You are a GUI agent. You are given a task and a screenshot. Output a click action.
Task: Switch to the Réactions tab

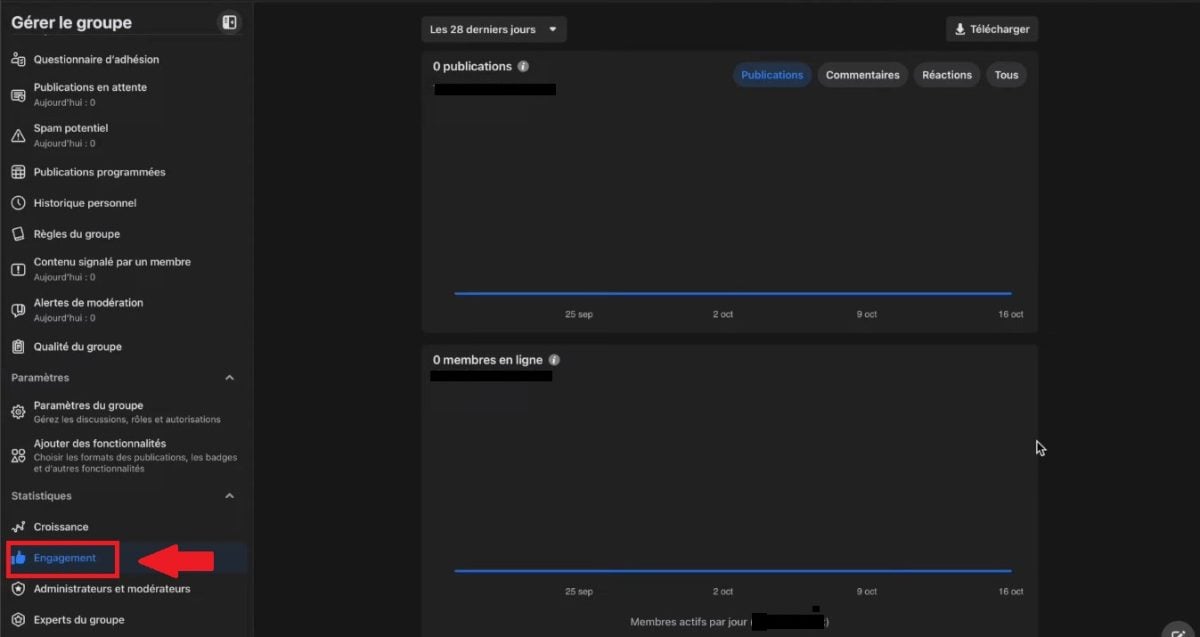click(x=947, y=75)
